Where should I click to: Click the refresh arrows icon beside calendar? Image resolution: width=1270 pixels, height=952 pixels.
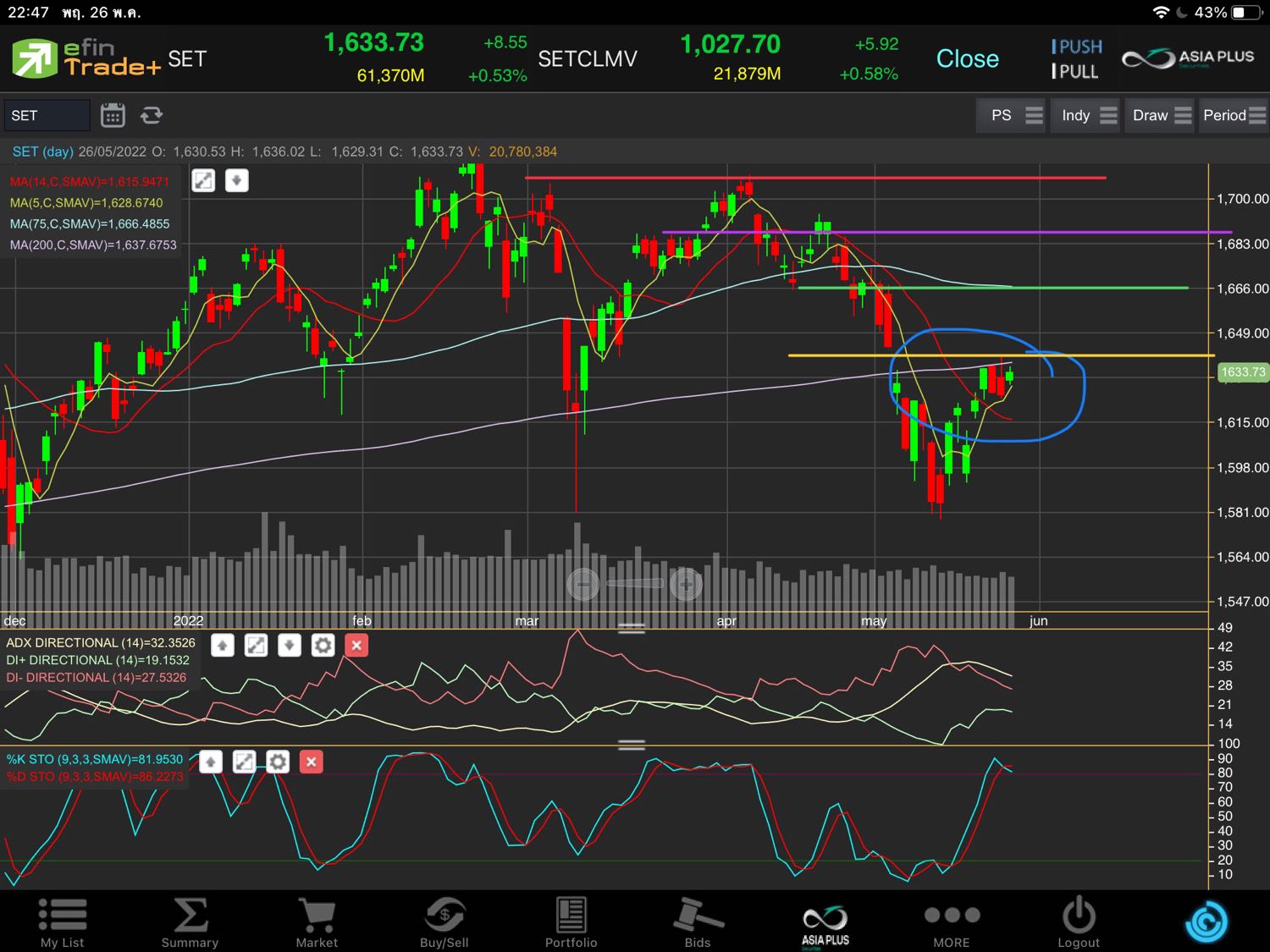(x=152, y=115)
